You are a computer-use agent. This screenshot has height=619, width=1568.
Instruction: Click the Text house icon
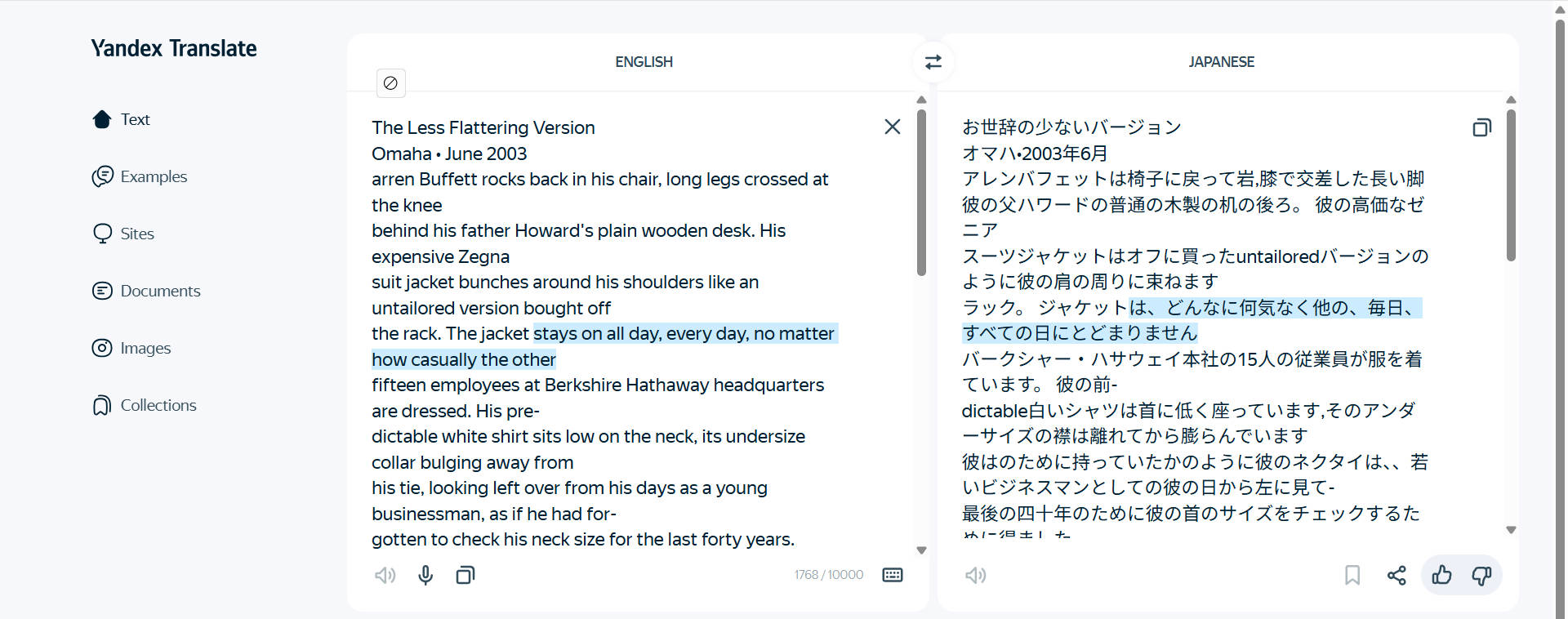(x=102, y=119)
